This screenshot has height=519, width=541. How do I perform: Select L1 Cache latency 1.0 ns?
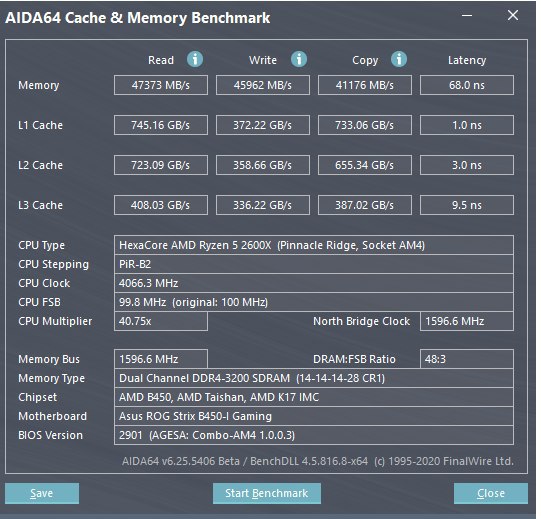(x=467, y=125)
